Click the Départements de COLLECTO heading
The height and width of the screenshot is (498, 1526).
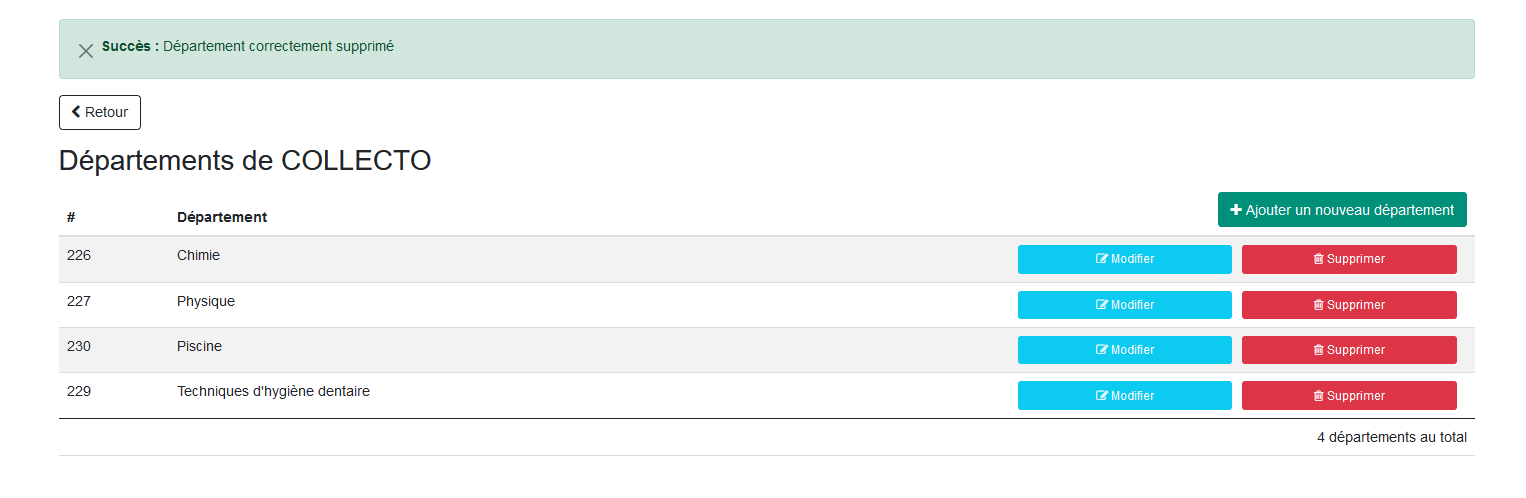[245, 160]
